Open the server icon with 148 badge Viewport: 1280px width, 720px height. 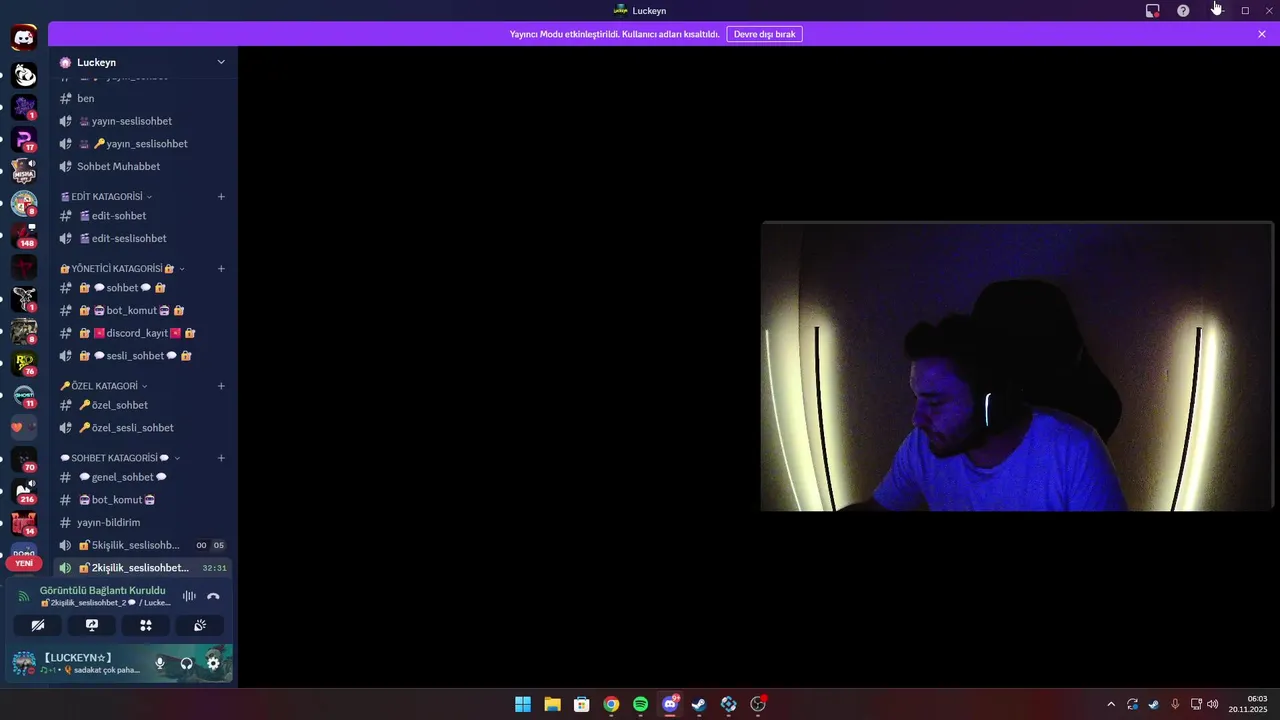click(x=24, y=235)
